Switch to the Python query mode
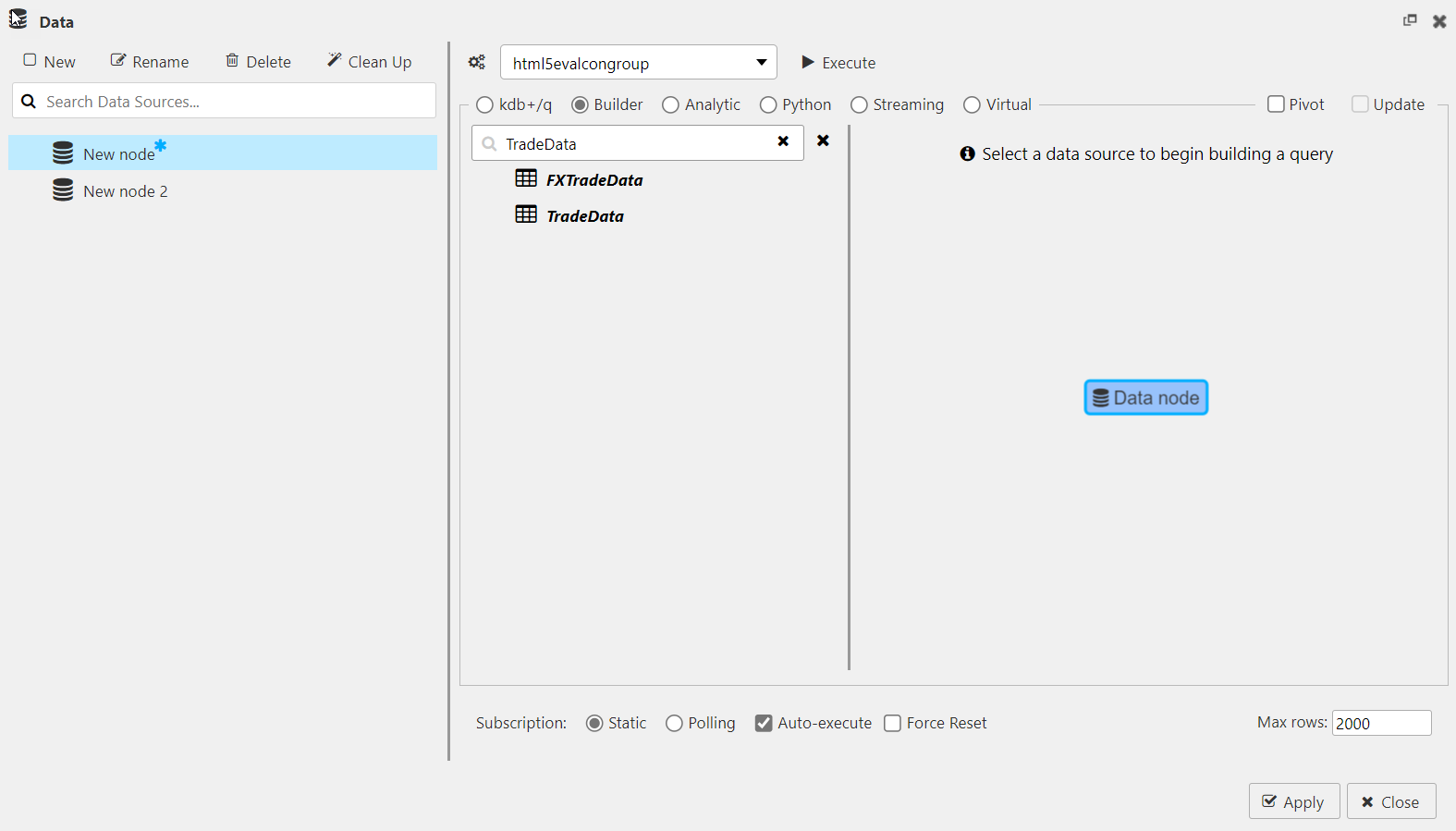The height and width of the screenshot is (831, 1456). point(768,104)
